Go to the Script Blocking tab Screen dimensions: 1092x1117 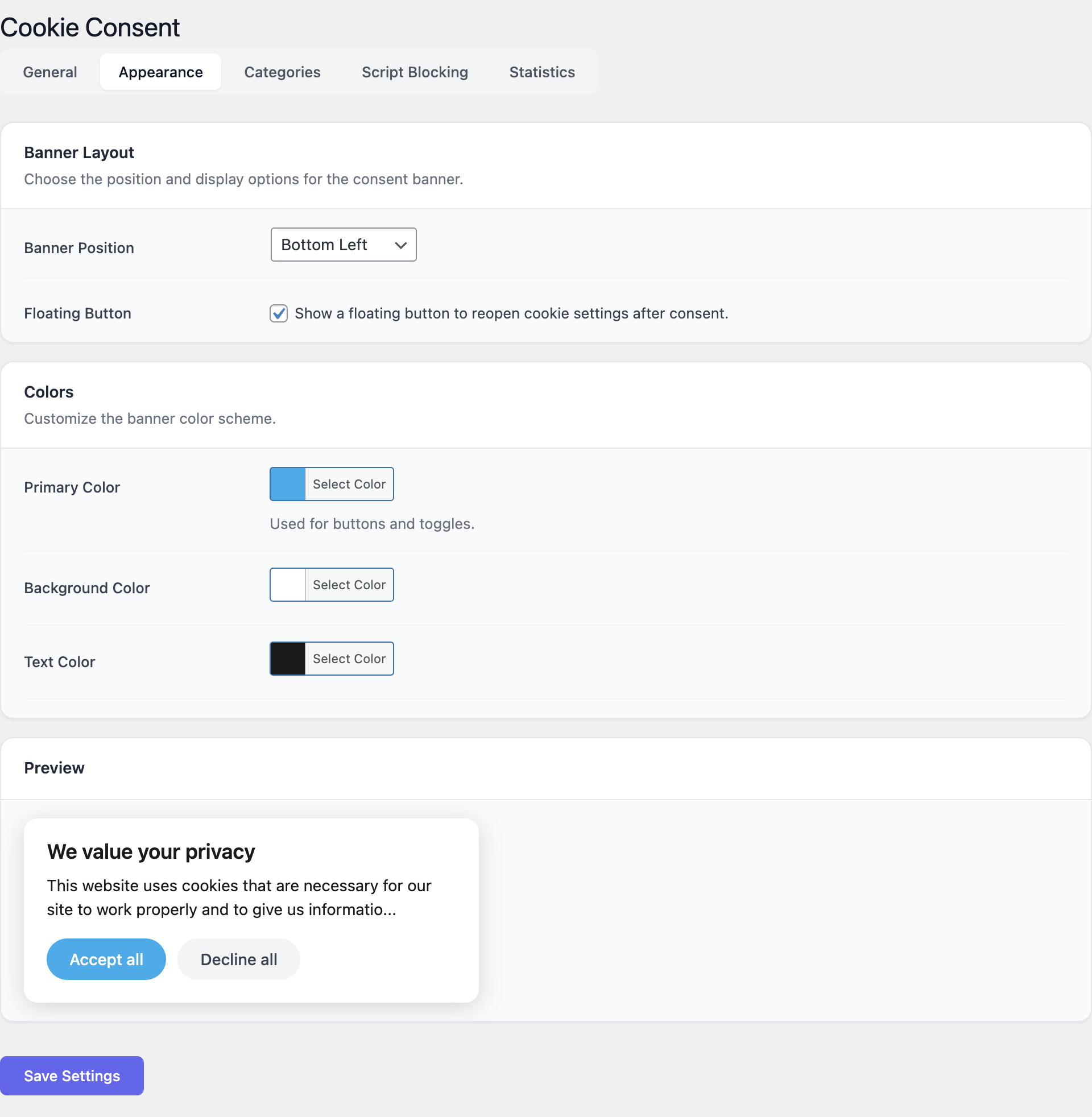pyautogui.click(x=415, y=72)
